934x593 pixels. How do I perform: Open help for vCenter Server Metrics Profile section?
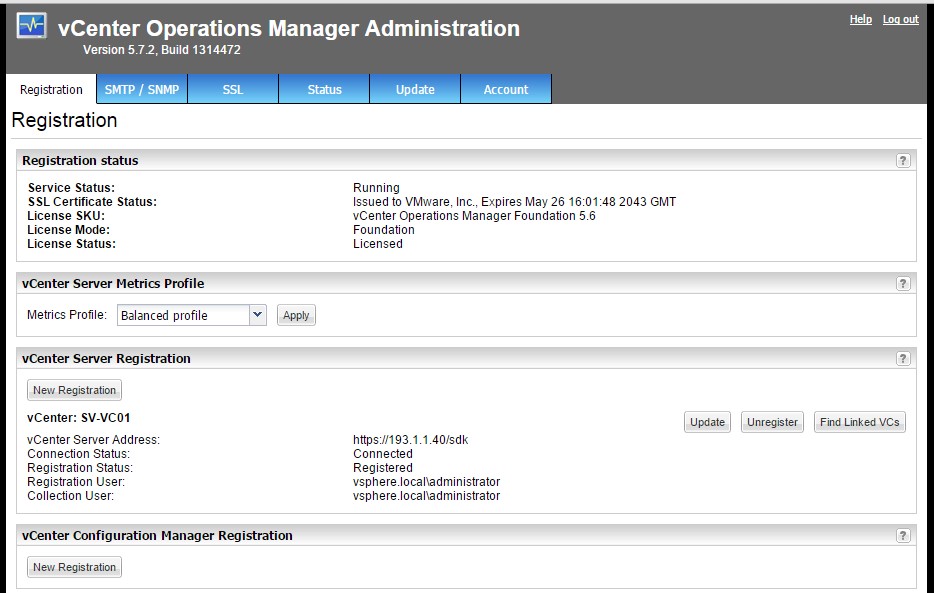click(903, 283)
